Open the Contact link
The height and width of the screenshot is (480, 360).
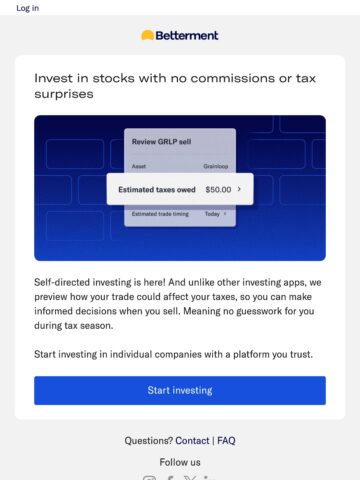tap(192, 441)
